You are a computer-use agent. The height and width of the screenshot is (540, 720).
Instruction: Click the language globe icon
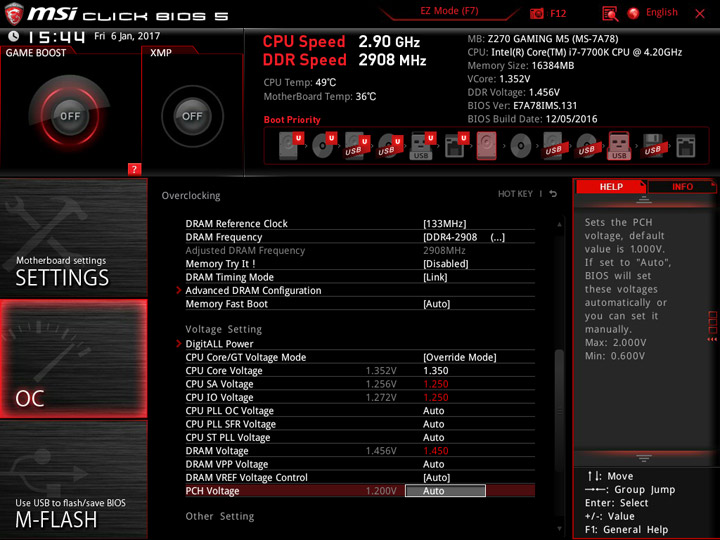tap(633, 13)
